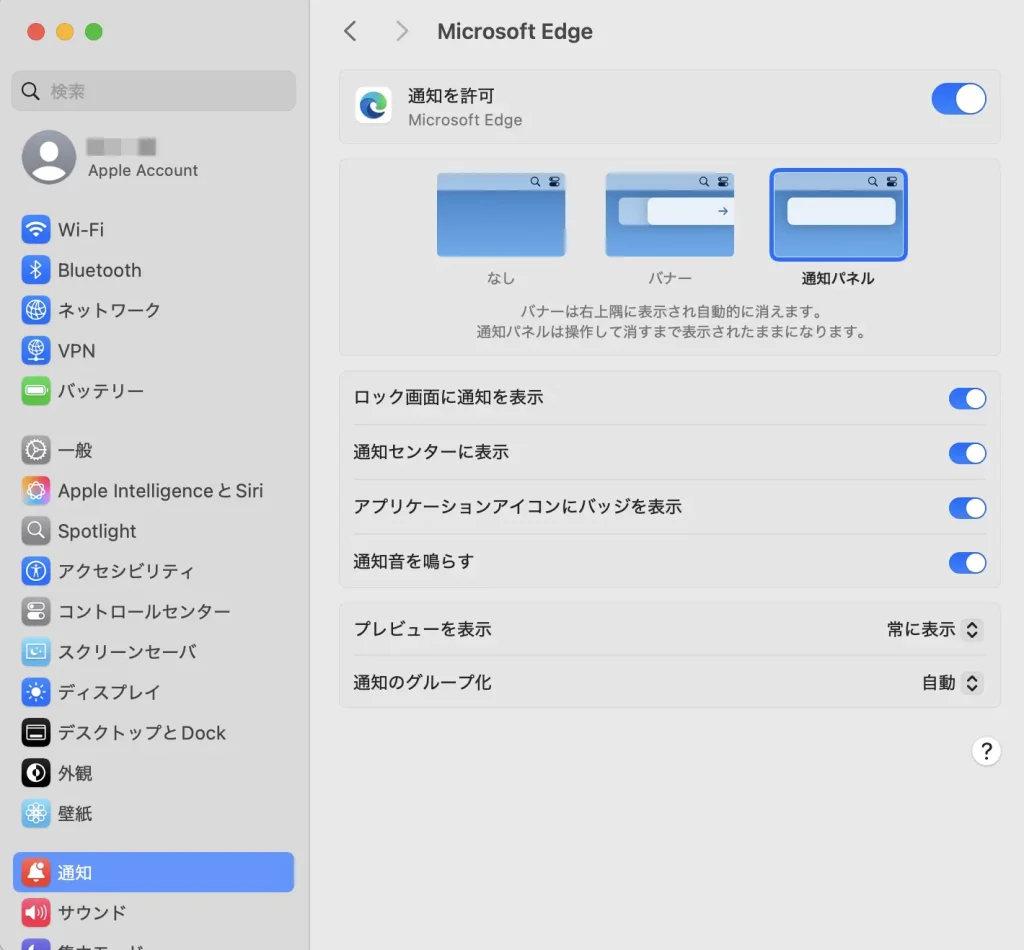Open the プレビューを表示 dropdown
The width and height of the screenshot is (1024, 950).
click(x=934, y=630)
